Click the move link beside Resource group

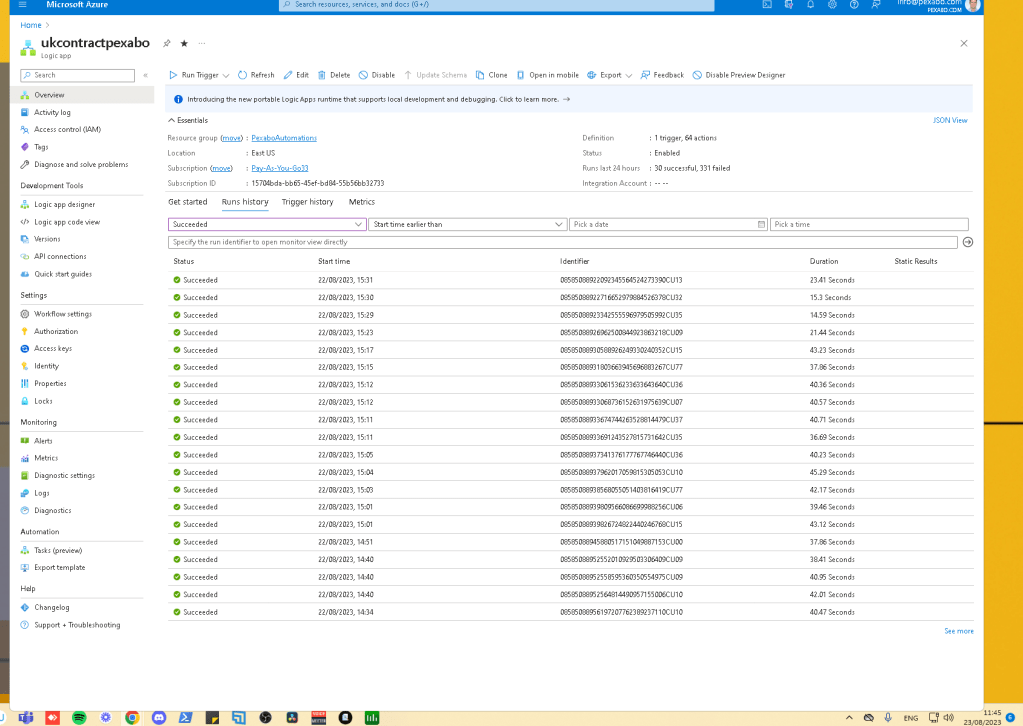(231, 138)
